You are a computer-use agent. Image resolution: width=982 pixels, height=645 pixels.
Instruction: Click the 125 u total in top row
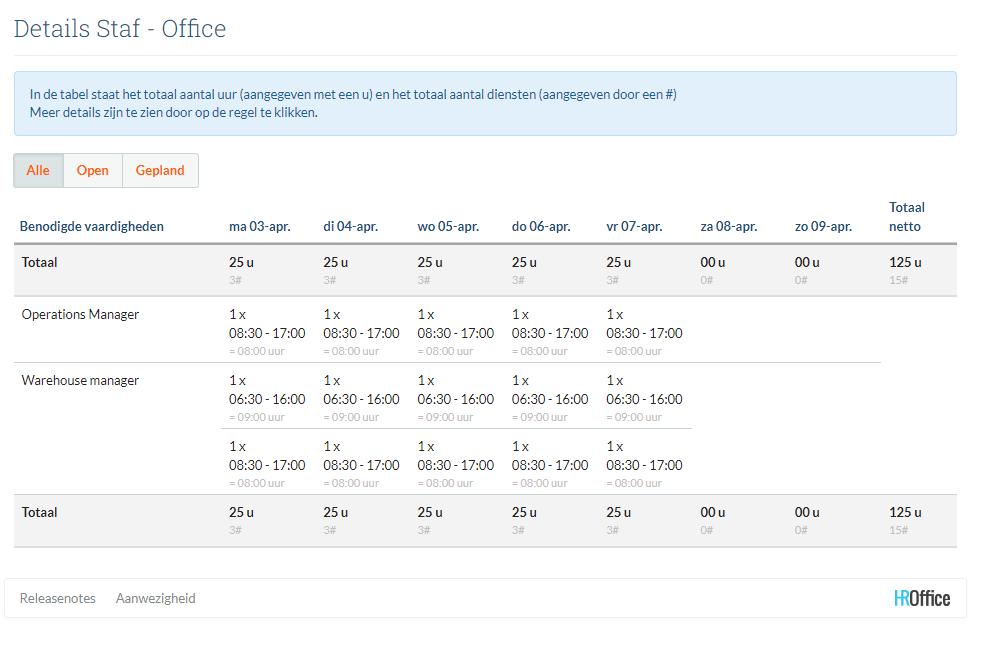(905, 263)
